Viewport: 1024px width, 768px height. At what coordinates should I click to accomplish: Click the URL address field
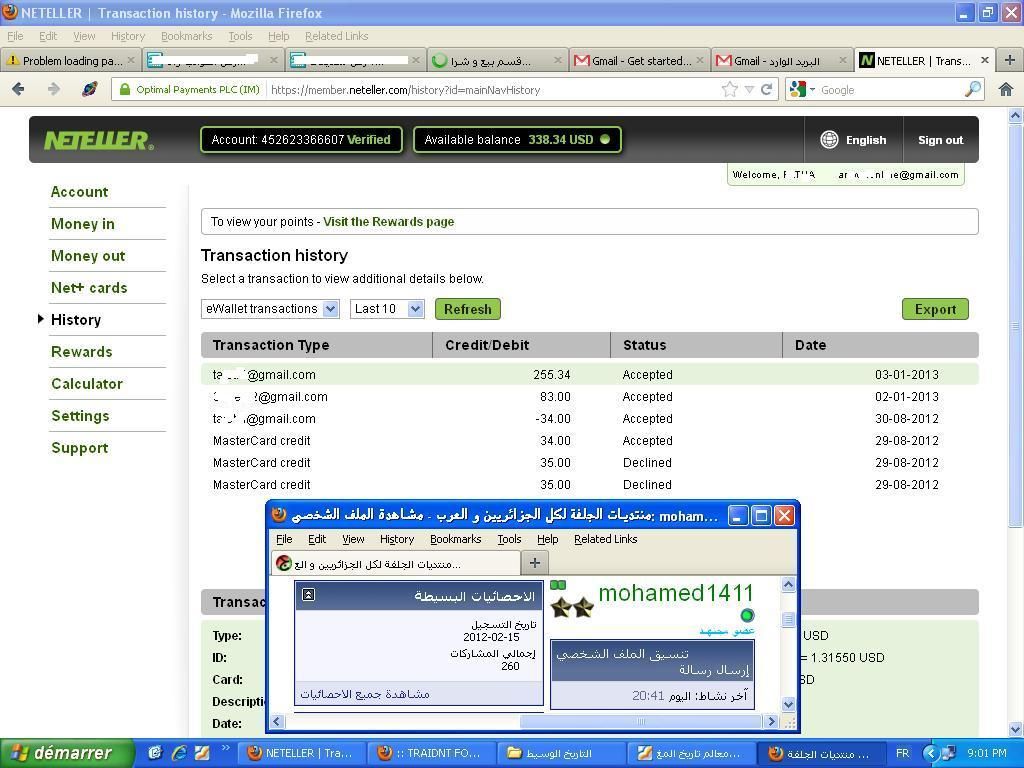tap(493, 89)
